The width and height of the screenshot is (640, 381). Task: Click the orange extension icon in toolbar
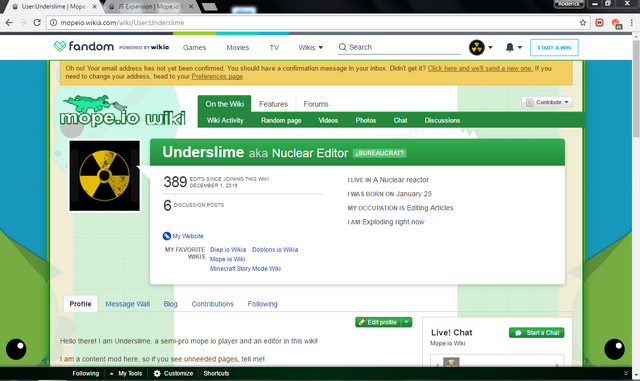coord(616,24)
